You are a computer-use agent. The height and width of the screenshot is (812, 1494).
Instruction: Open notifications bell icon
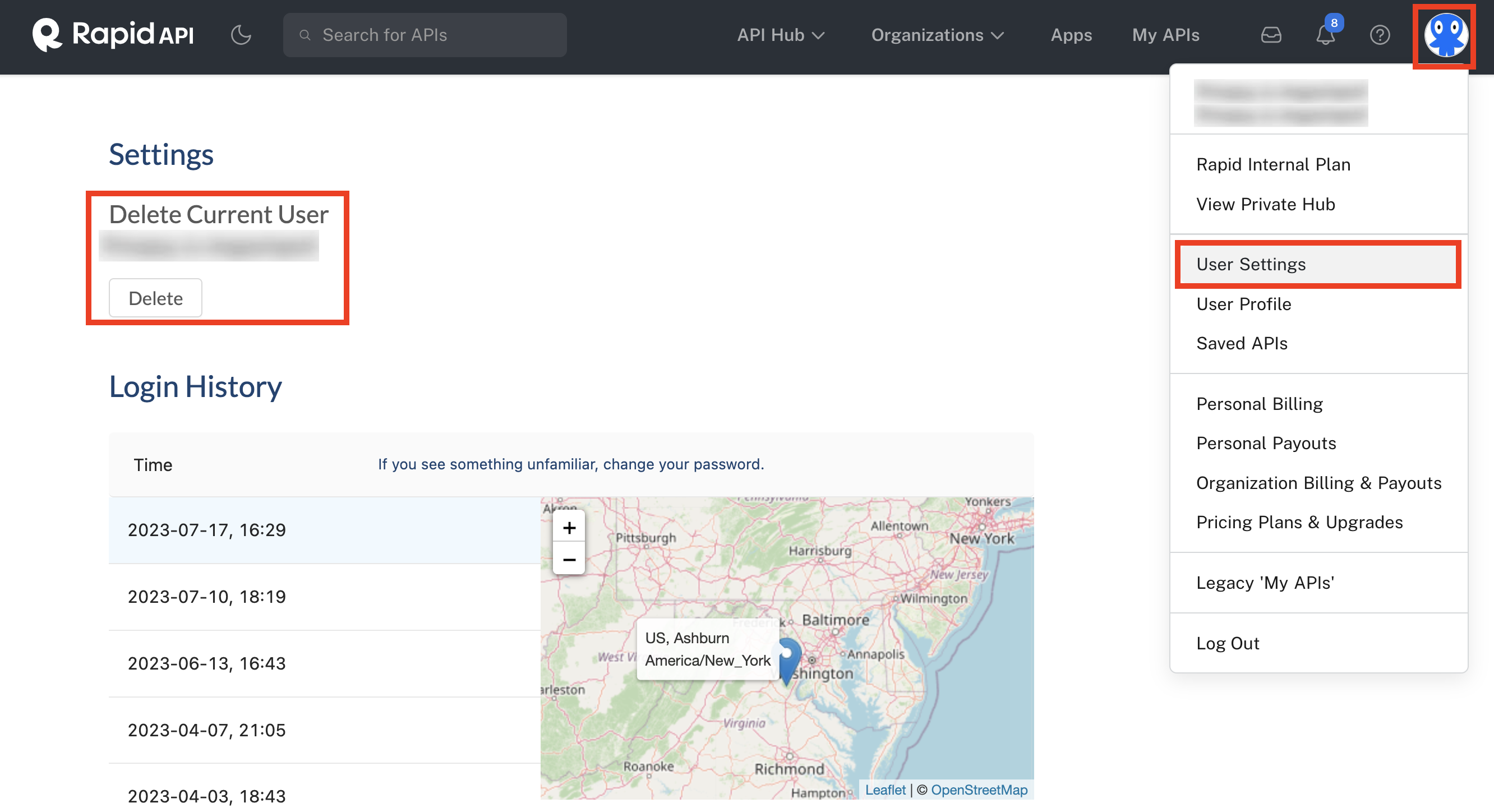click(1325, 35)
